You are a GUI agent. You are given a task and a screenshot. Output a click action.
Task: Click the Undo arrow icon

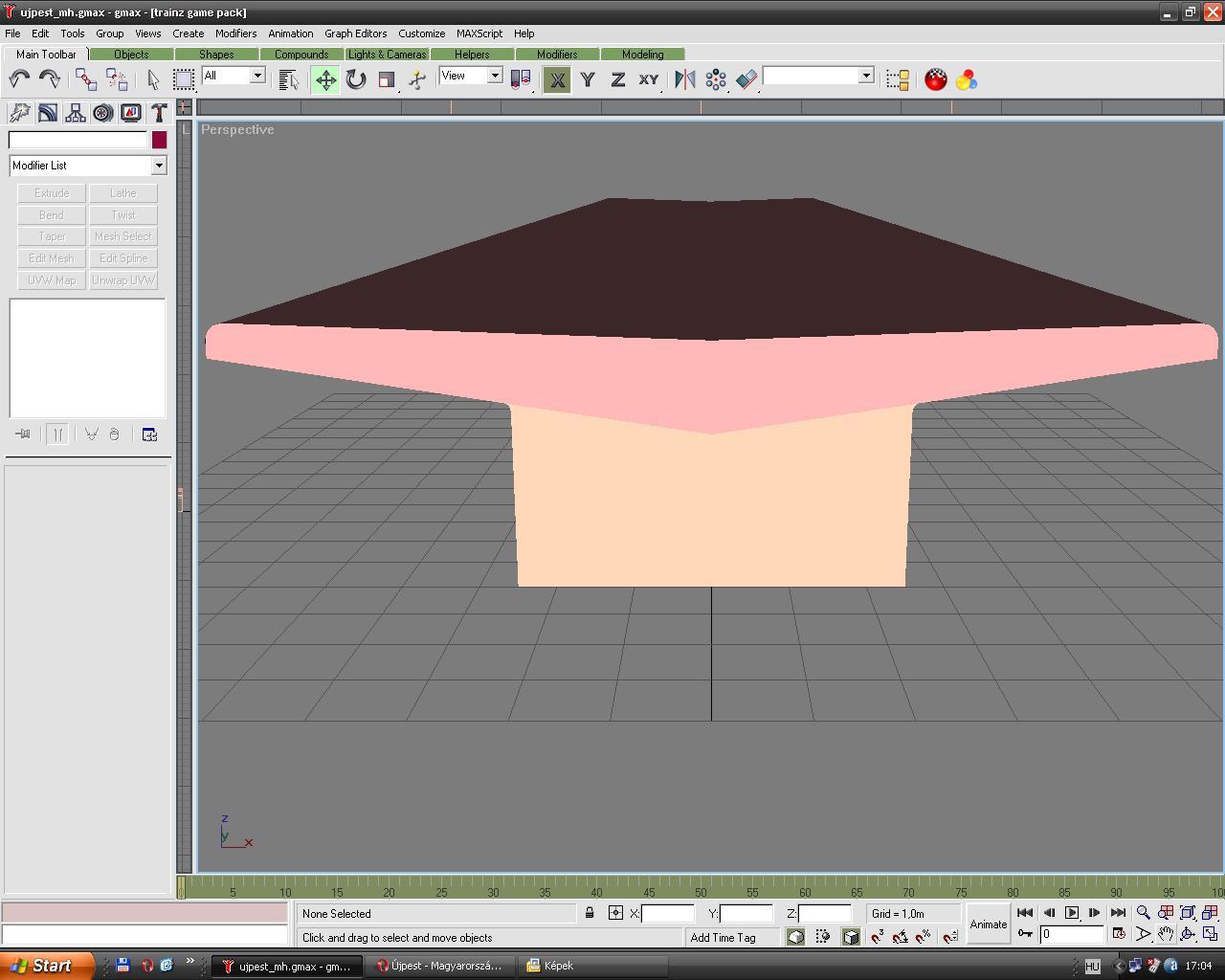click(19, 80)
